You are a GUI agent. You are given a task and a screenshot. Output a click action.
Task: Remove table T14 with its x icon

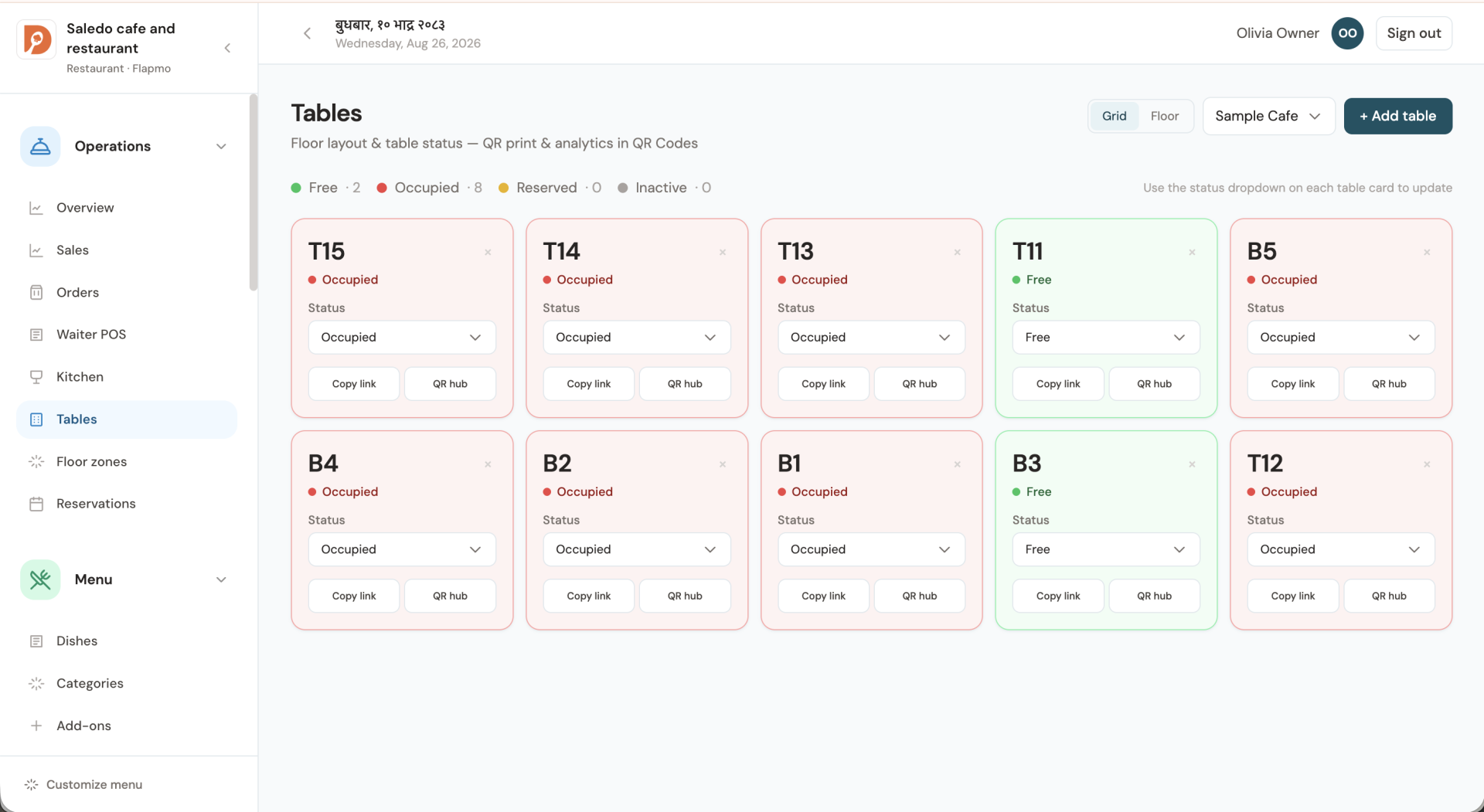click(x=723, y=253)
